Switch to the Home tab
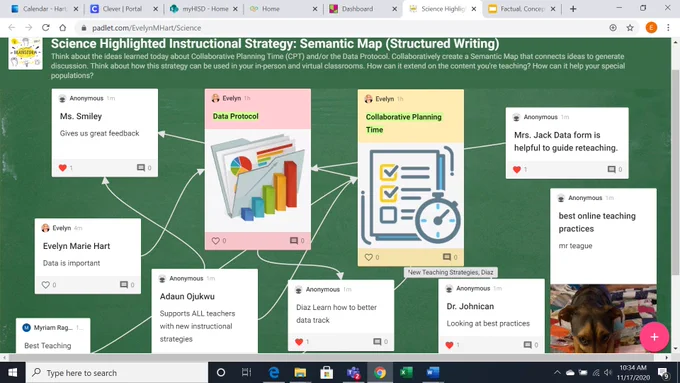 (x=282, y=9)
